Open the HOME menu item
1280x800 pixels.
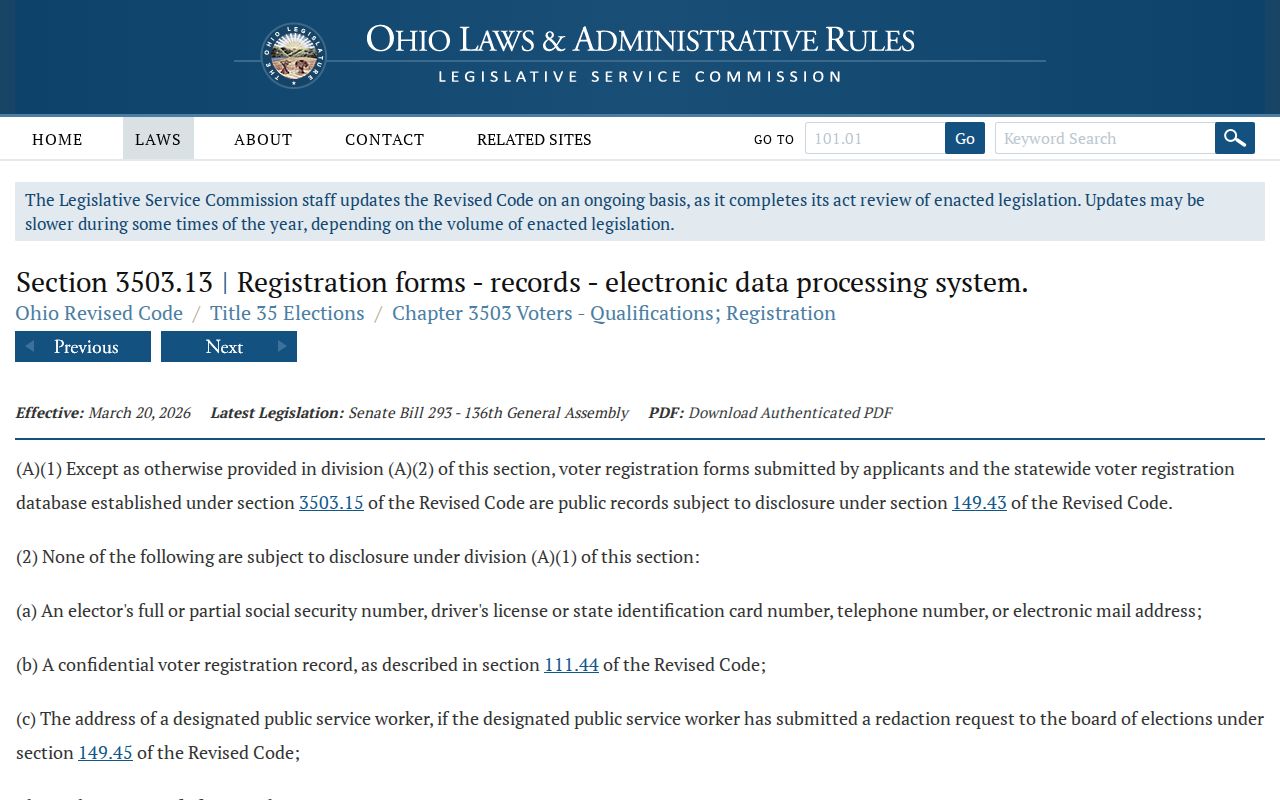point(57,139)
